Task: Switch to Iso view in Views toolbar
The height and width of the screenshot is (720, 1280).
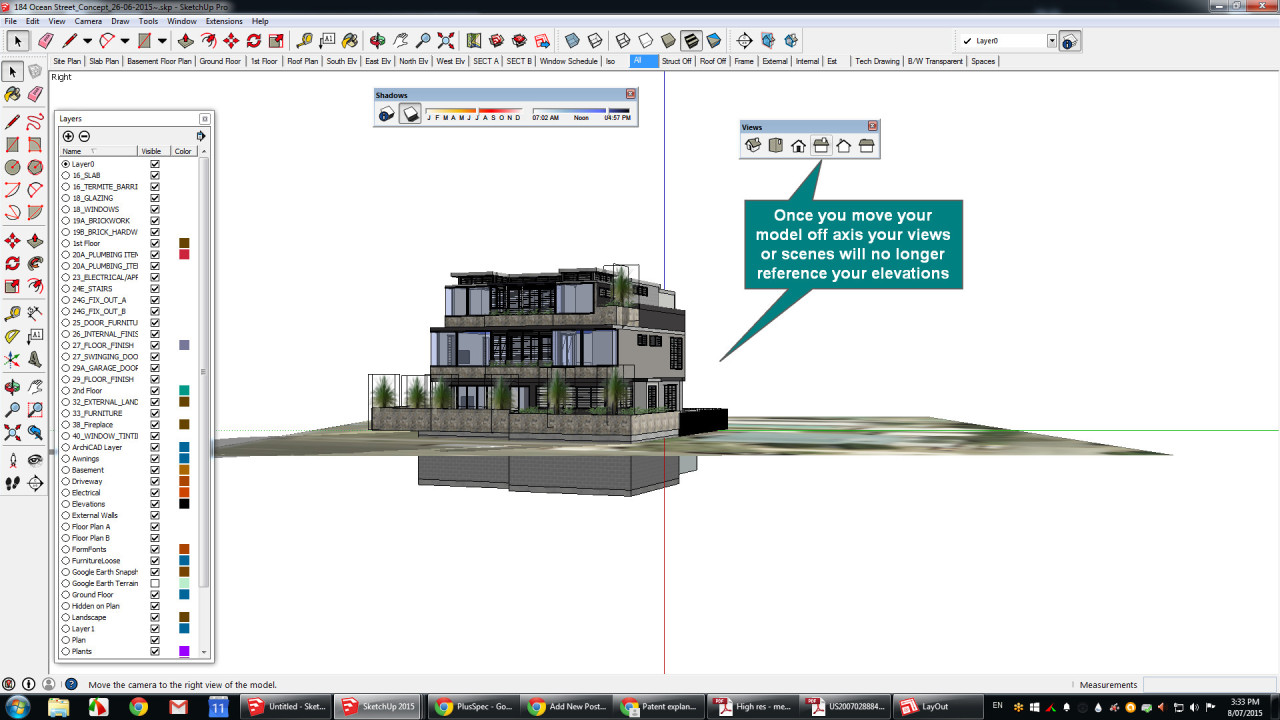Action: point(753,146)
